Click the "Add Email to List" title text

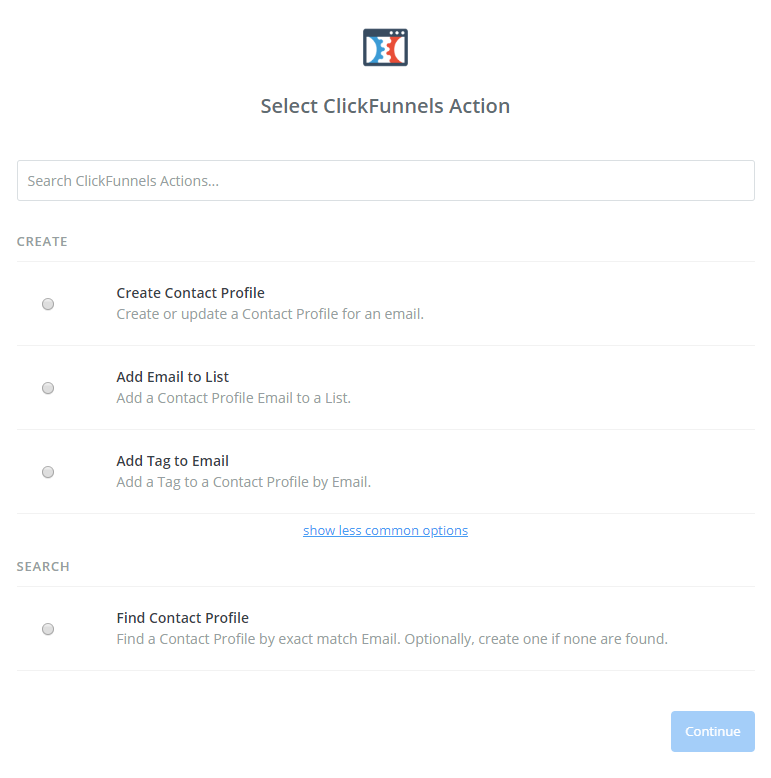[x=172, y=377]
